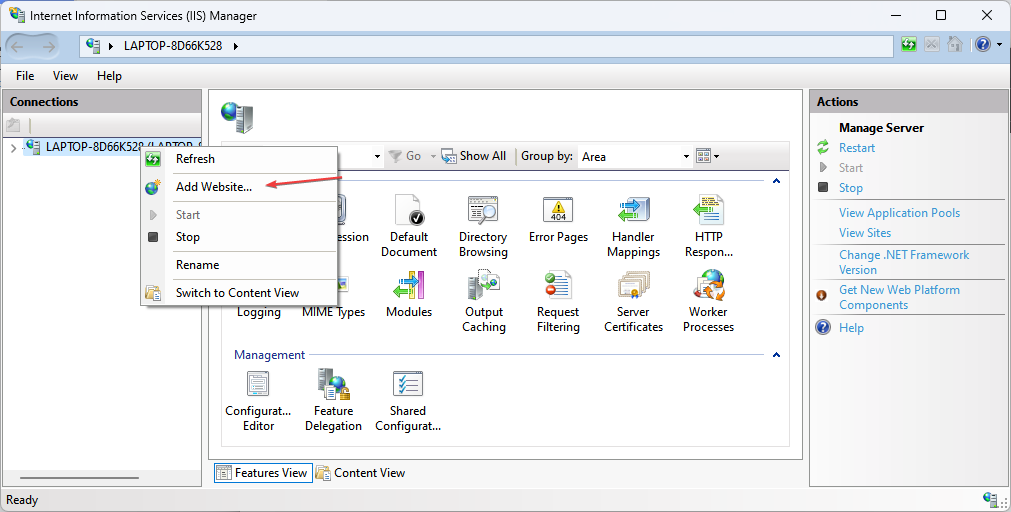Image resolution: width=1011 pixels, height=512 pixels.
Task: Click the home icon in address bar
Action: click(x=955, y=44)
